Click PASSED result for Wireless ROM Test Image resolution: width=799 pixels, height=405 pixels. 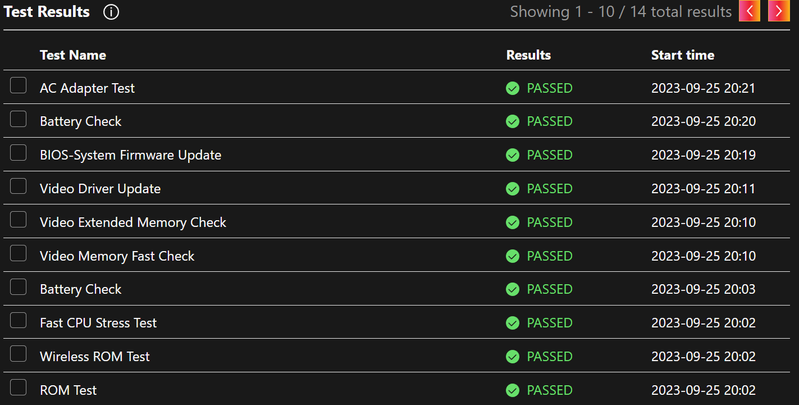[x=549, y=357]
